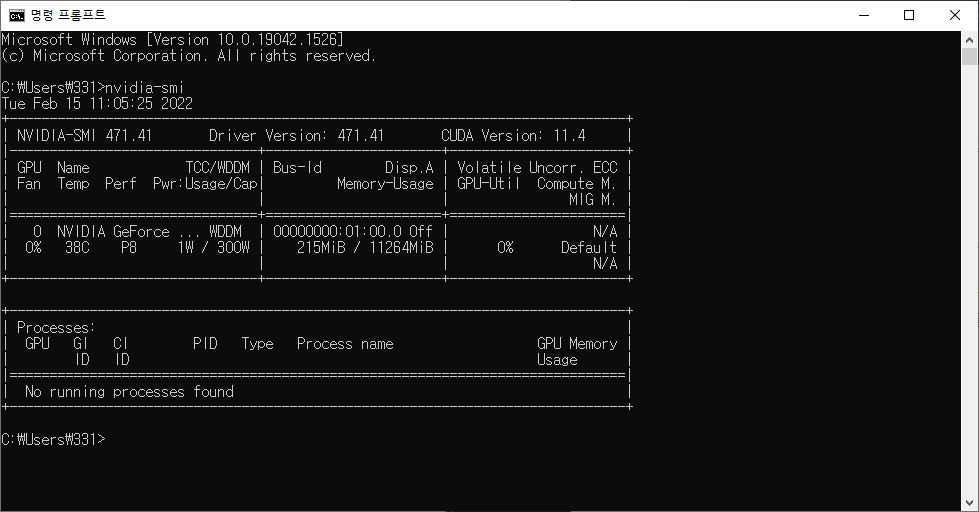The image size is (979, 512).
Task: Minimize the command prompt window
Action: (x=864, y=15)
